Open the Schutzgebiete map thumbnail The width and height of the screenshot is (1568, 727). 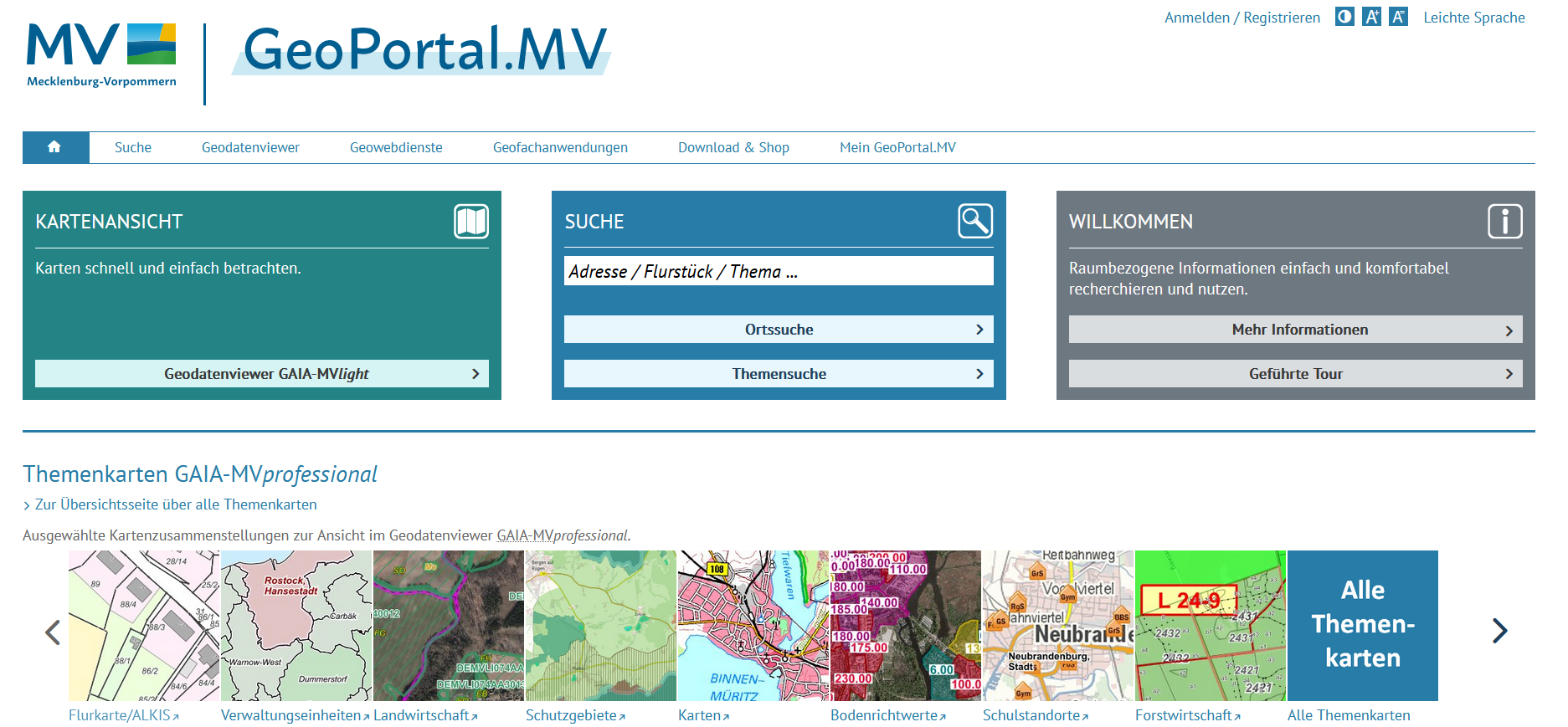coord(601,626)
